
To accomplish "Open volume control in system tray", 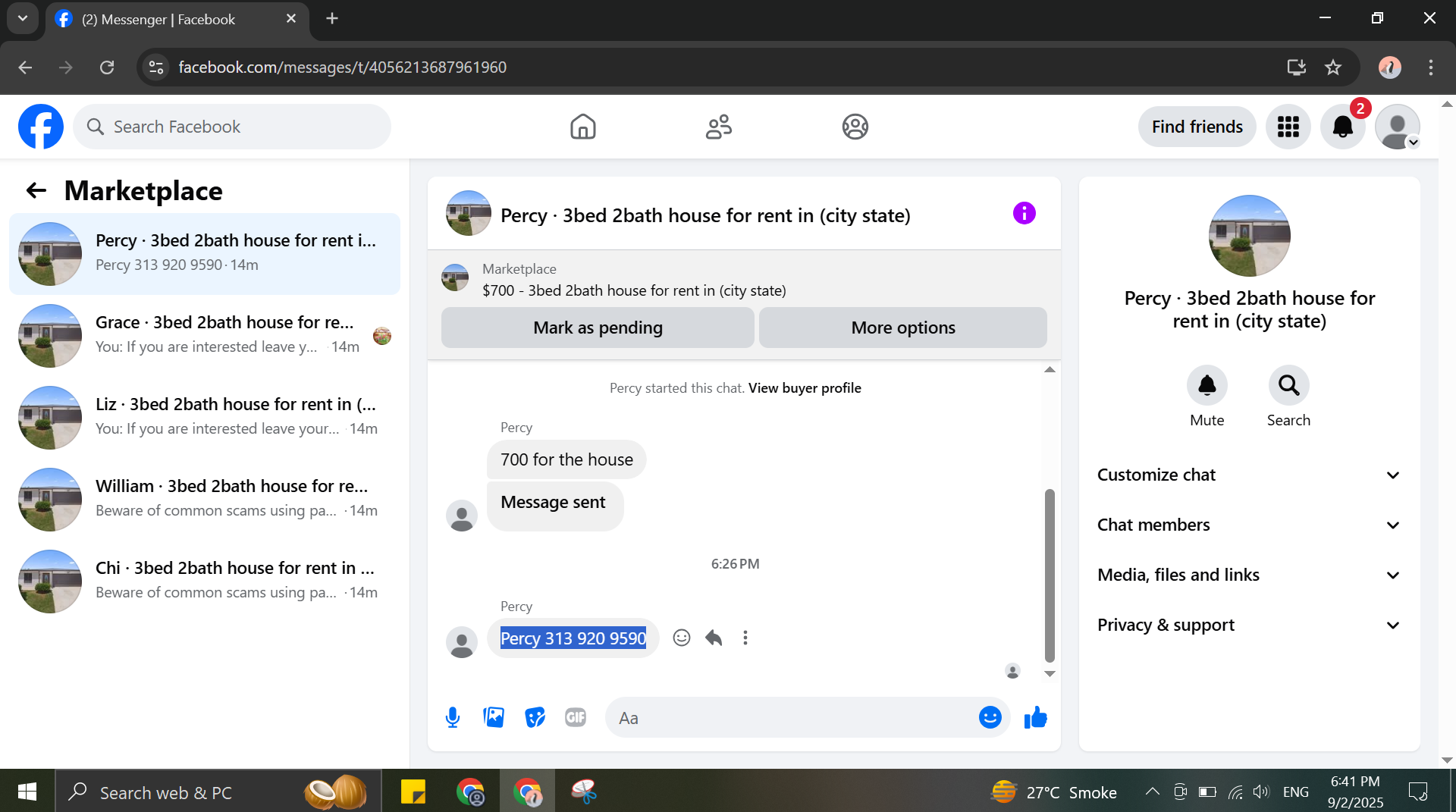I will pos(1261,792).
